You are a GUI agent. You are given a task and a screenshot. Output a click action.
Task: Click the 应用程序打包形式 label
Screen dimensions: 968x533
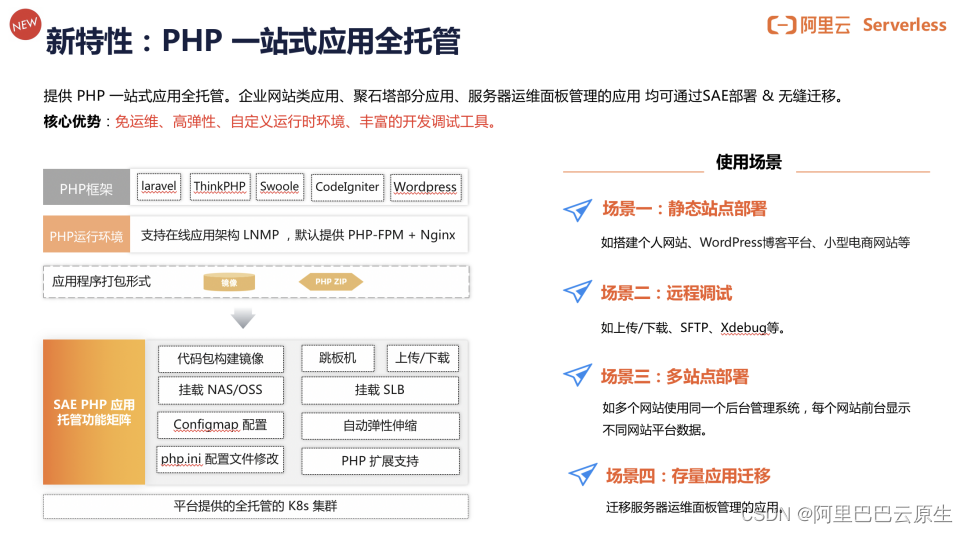[x=101, y=282]
